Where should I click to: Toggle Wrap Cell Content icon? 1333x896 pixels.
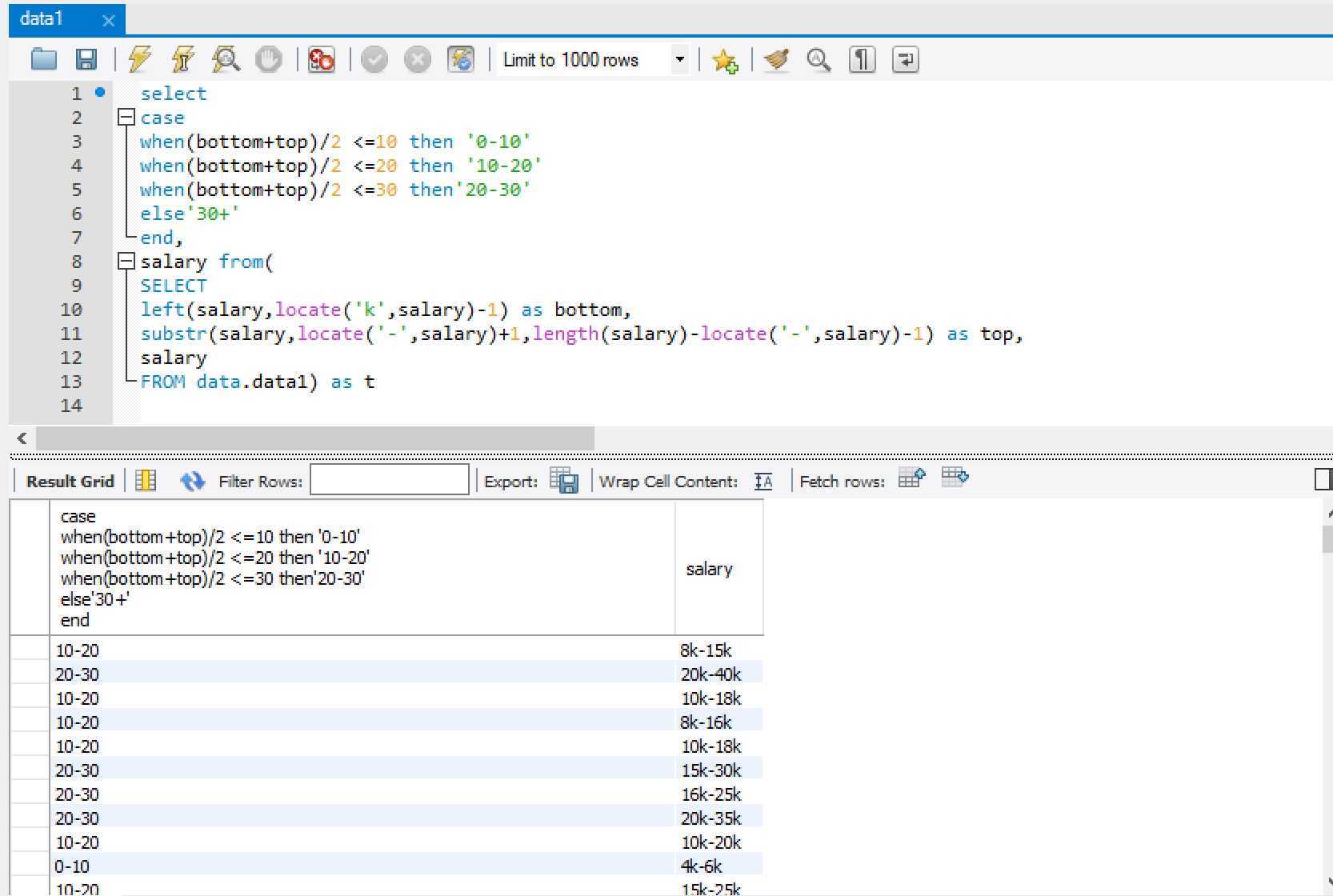[763, 481]
